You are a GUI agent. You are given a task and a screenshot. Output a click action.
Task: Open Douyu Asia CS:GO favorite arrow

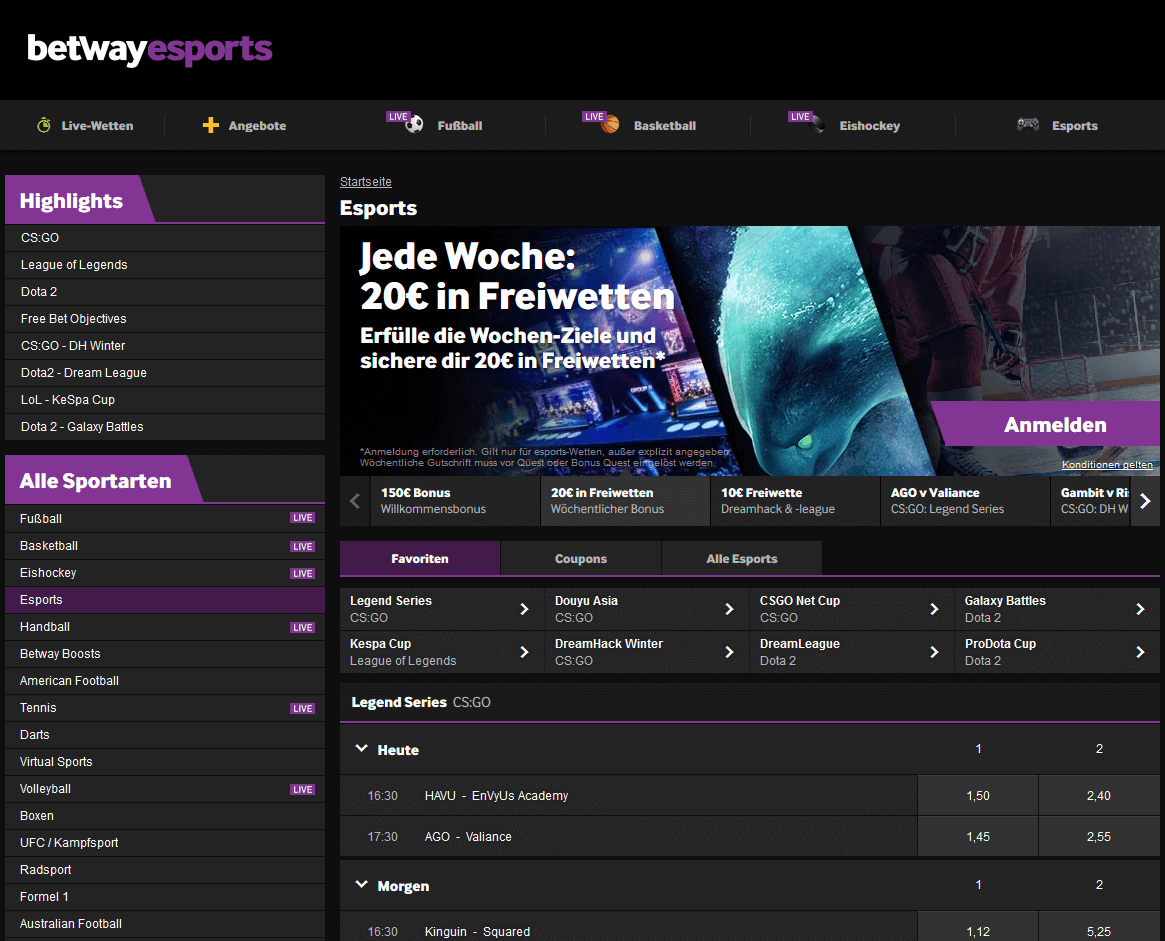[x=730, y=609]
